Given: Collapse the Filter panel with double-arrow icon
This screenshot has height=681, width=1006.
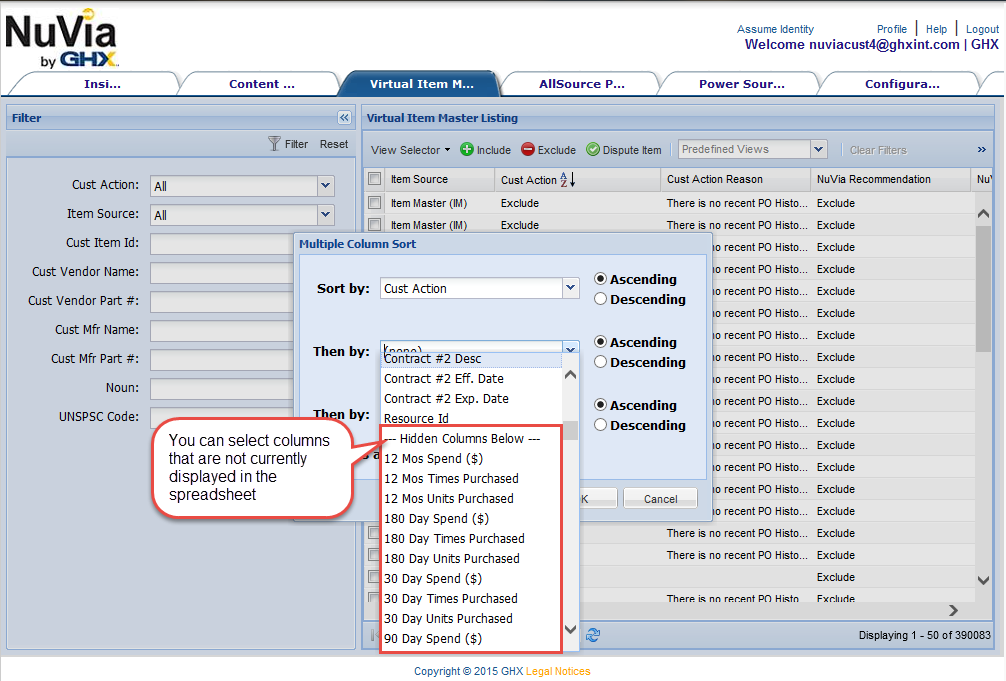Looking at the screenshot, I should [345, 117].
